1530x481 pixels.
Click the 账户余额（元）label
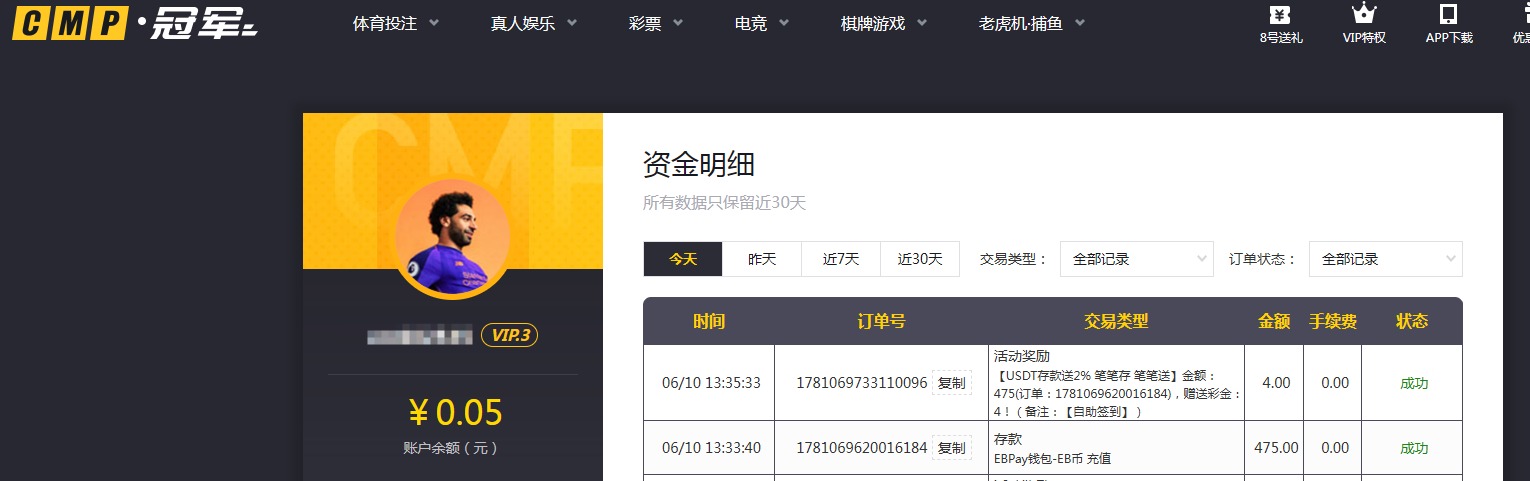tap(451, 448)
